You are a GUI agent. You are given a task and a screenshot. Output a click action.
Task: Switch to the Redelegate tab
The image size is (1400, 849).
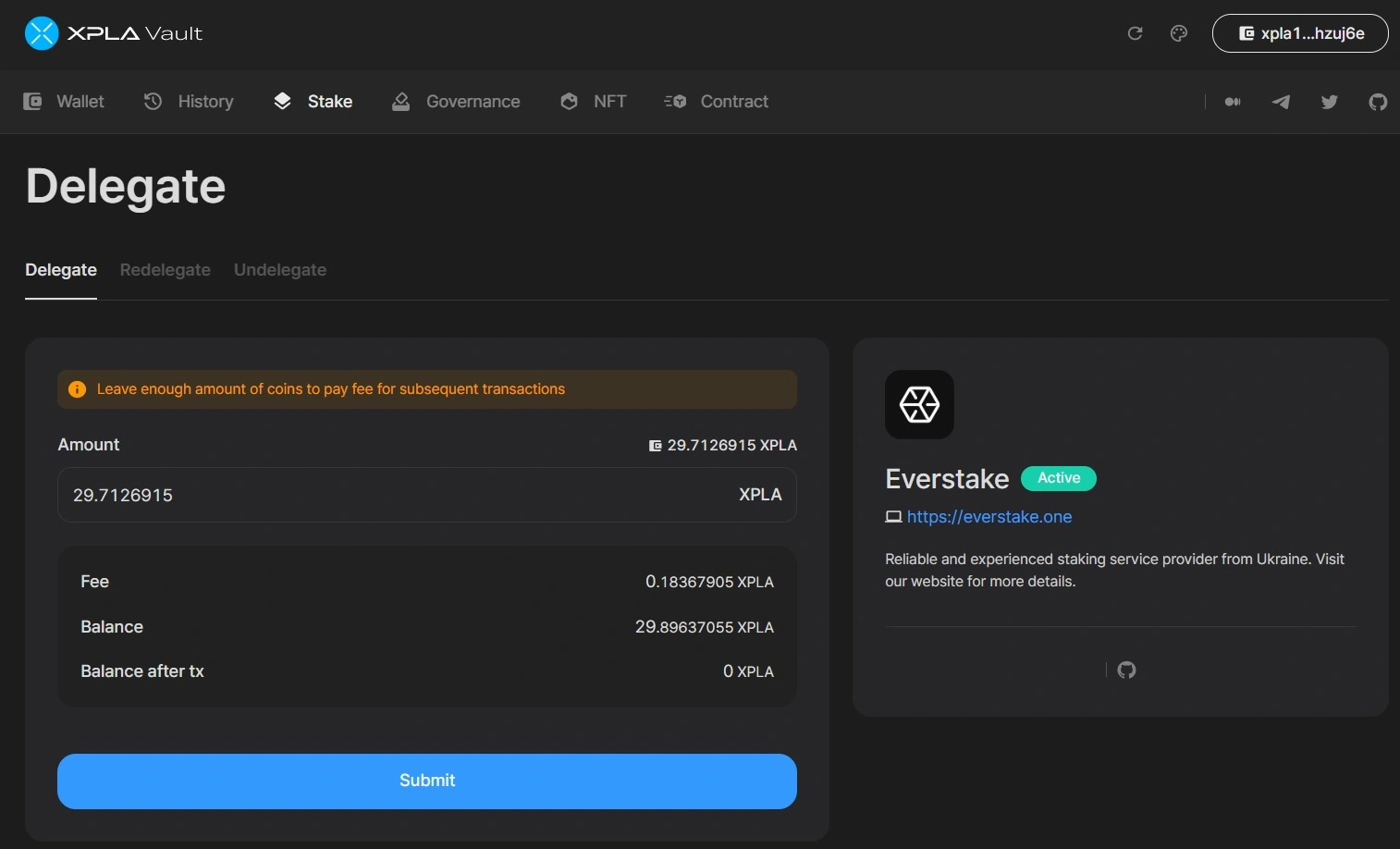(x=166, y=270)
